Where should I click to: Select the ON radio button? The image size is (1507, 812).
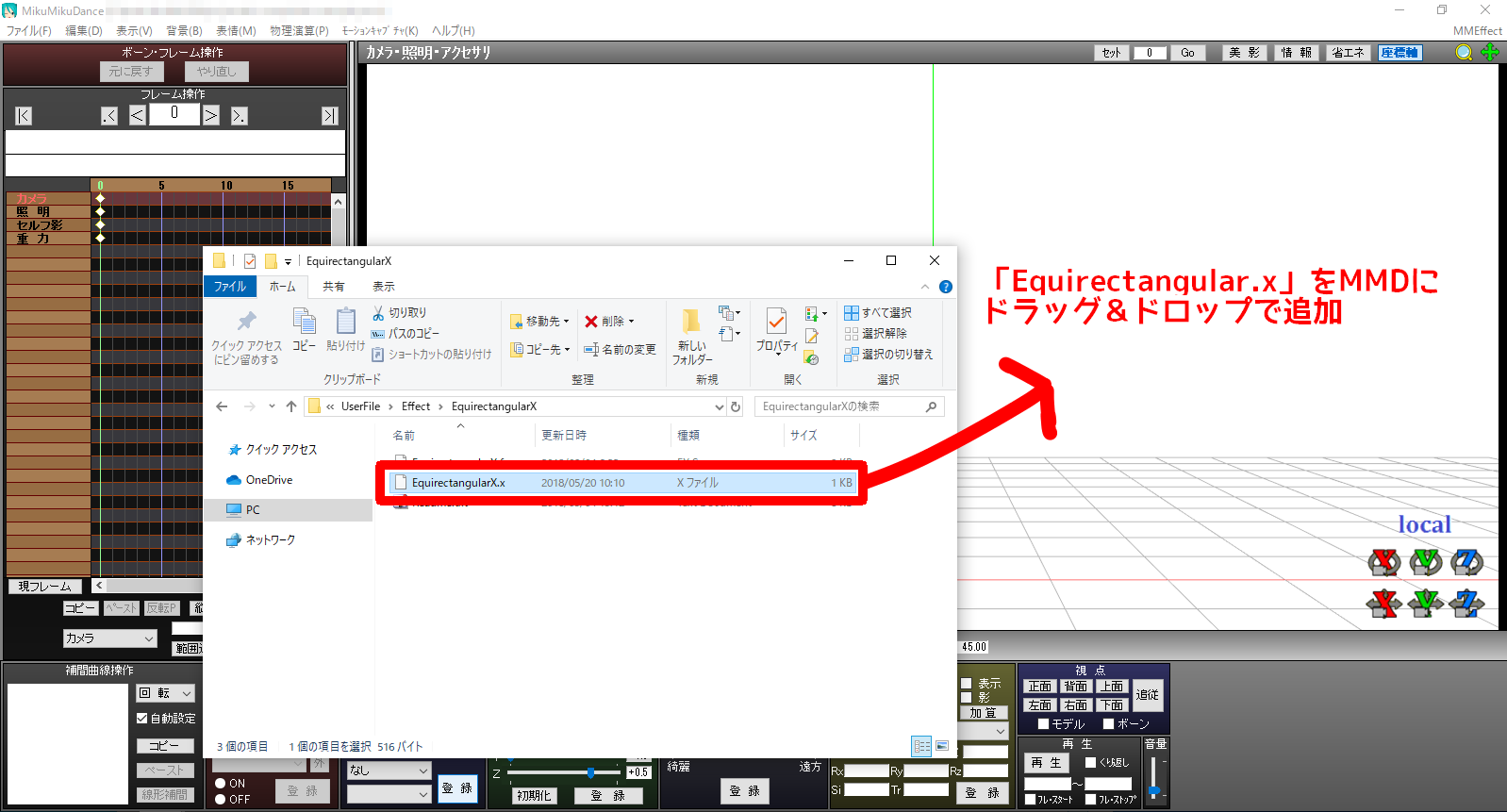click(x=220, y=784)
